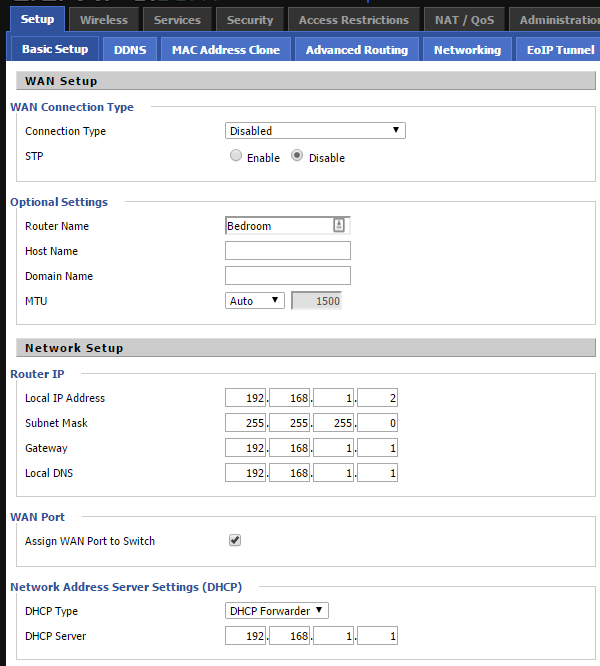Select the Basic Setup sub-tab

(55, 49)
